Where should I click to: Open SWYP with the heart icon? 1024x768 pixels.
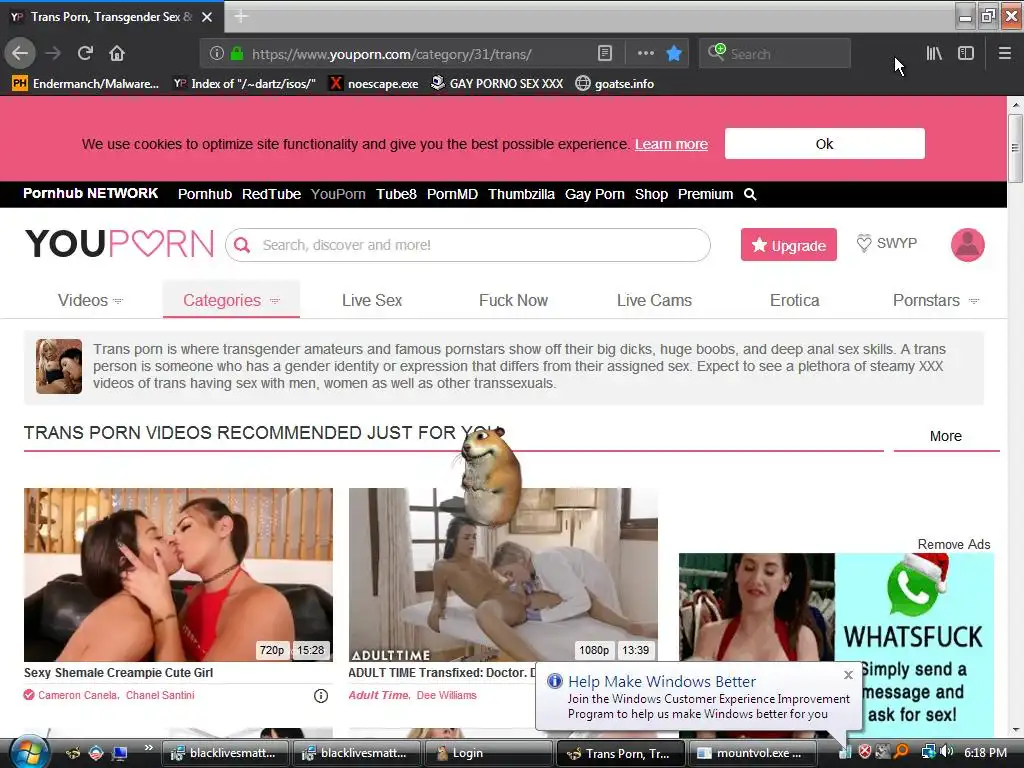click(886, 244)
